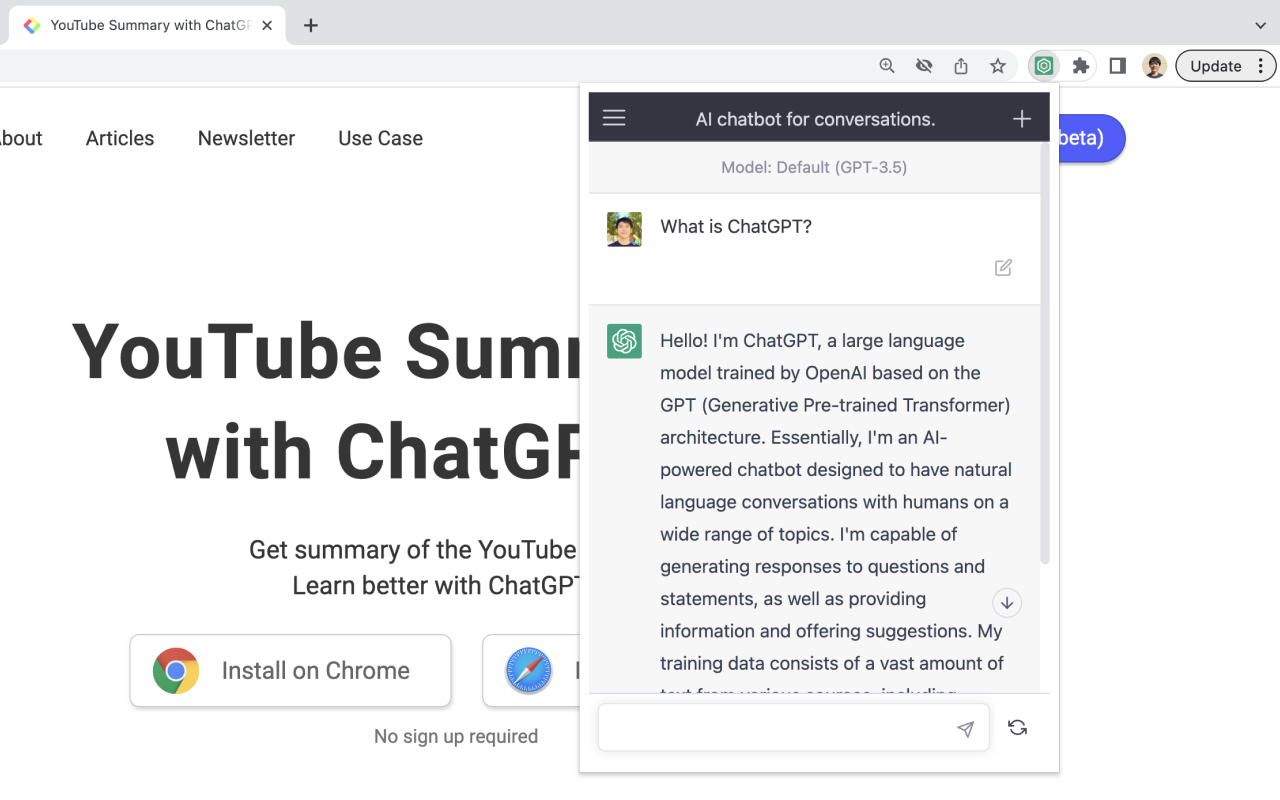The width and height of the screenshot is (1280, 800).
Task: Bookmark this page with the star
Action: point(998,65)
